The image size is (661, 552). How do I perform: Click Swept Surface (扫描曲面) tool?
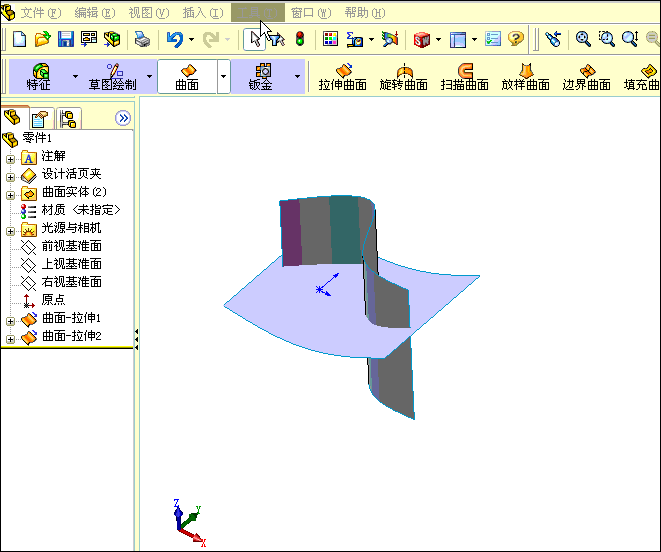(465, 76)
